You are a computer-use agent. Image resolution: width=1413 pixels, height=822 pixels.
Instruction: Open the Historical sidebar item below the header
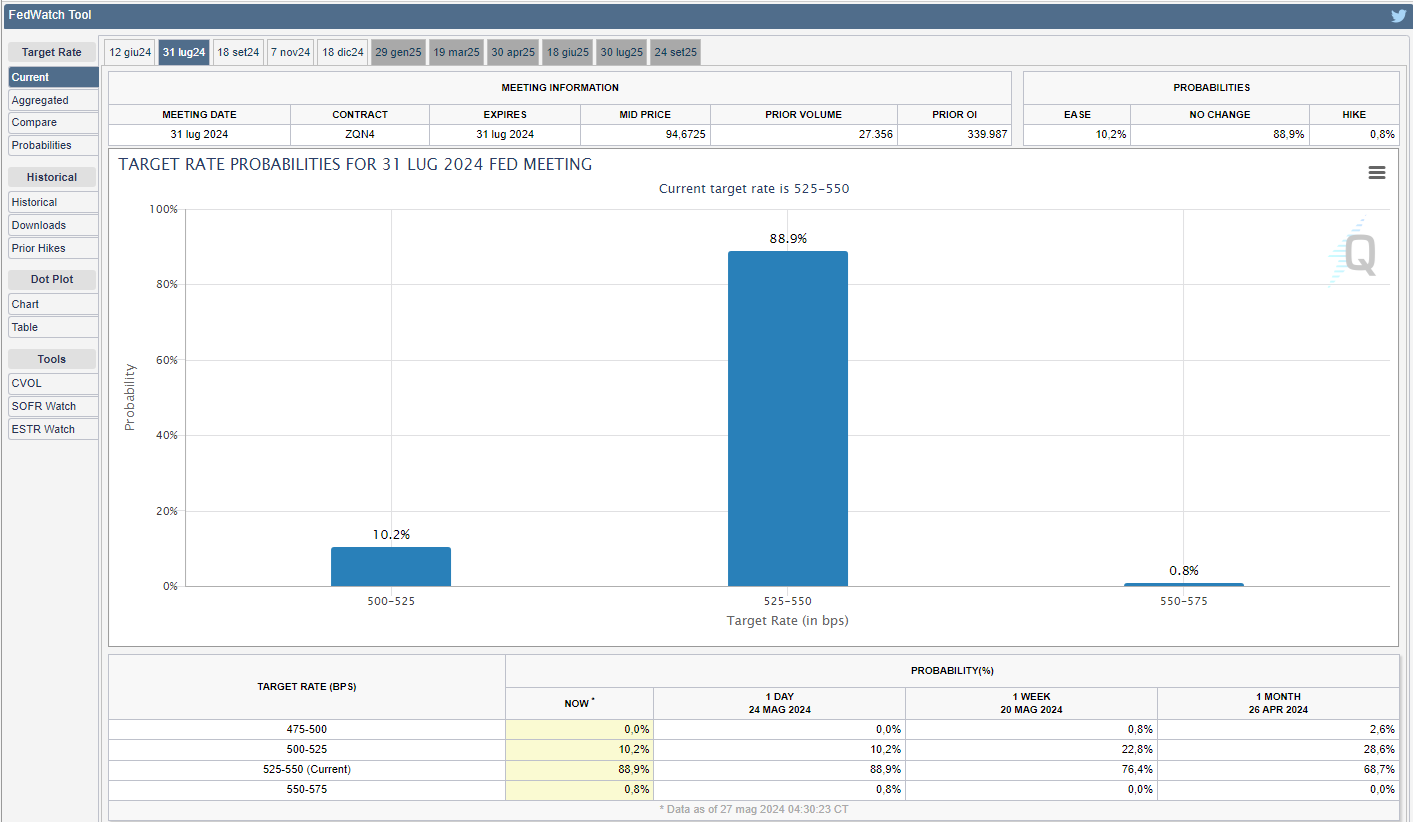click(x=53, y=202)
